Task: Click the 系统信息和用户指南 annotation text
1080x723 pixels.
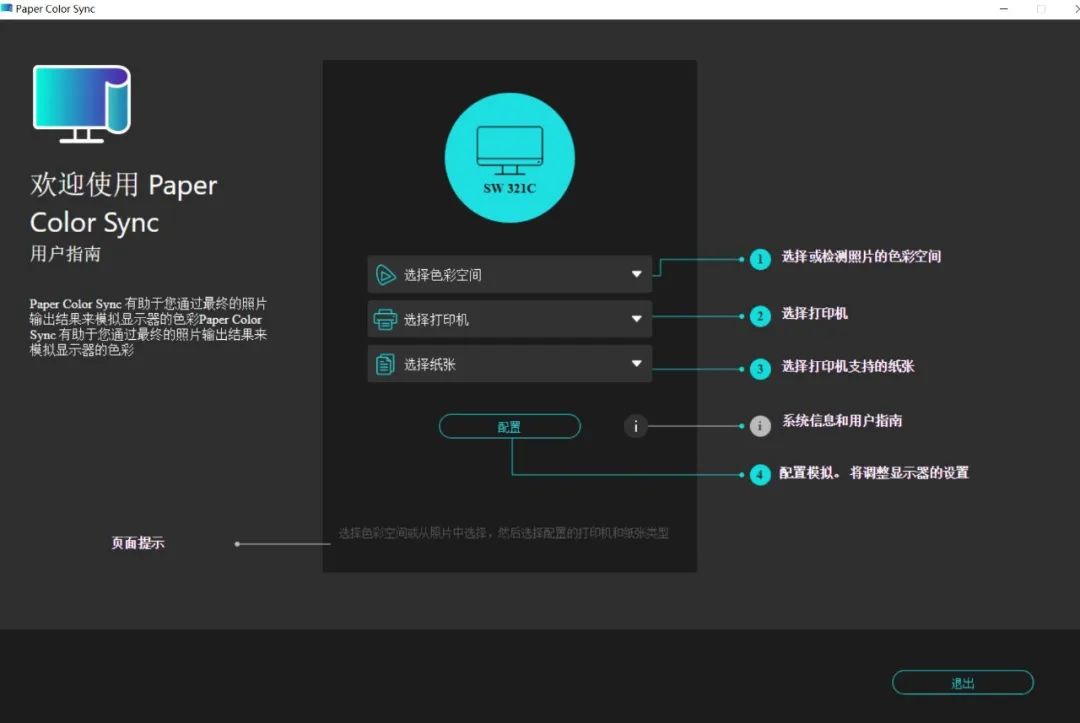Action: 845,421
